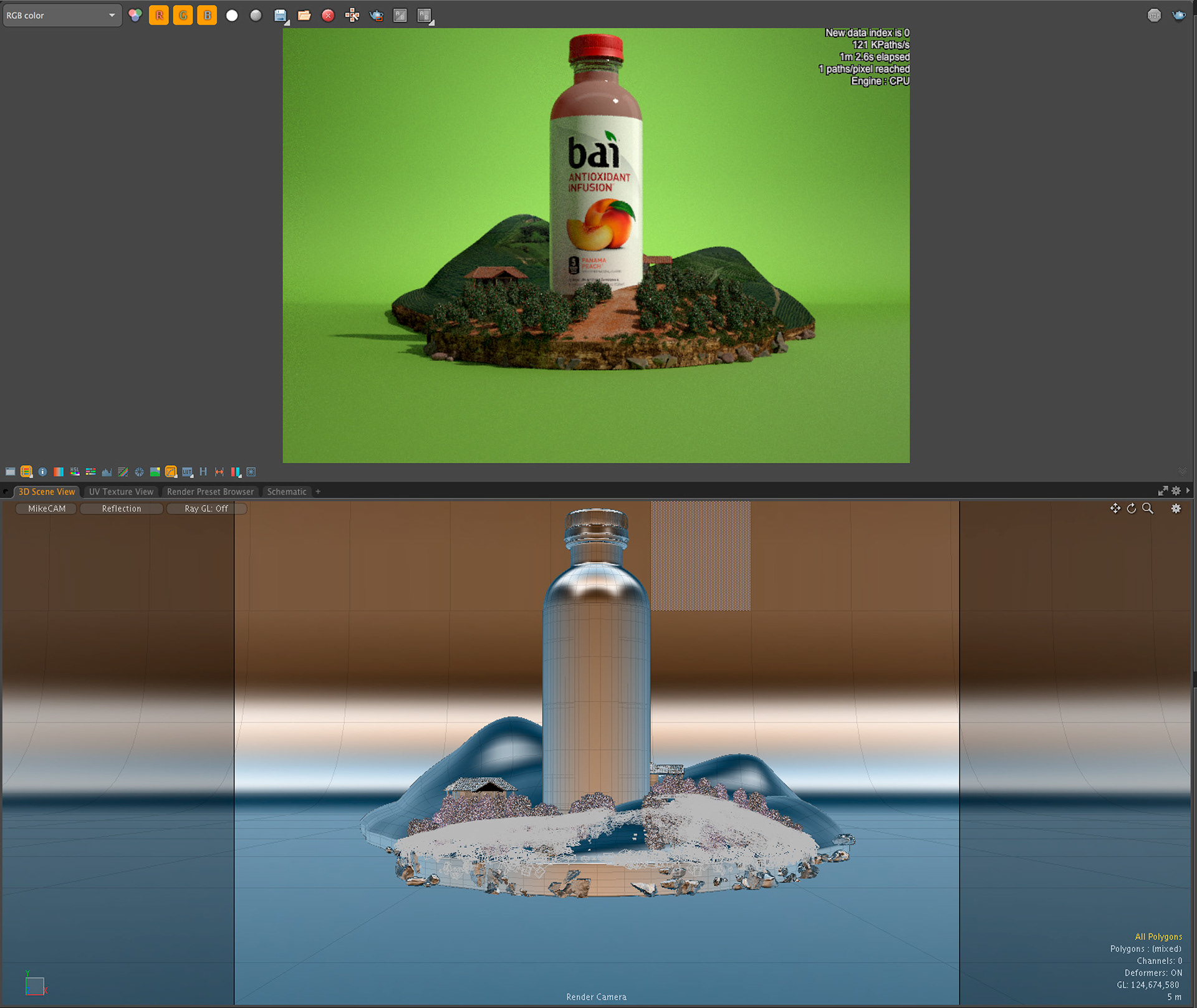Click the LUT icon
This screenshot has height=1008, width=1197.
tap(187, 472)
